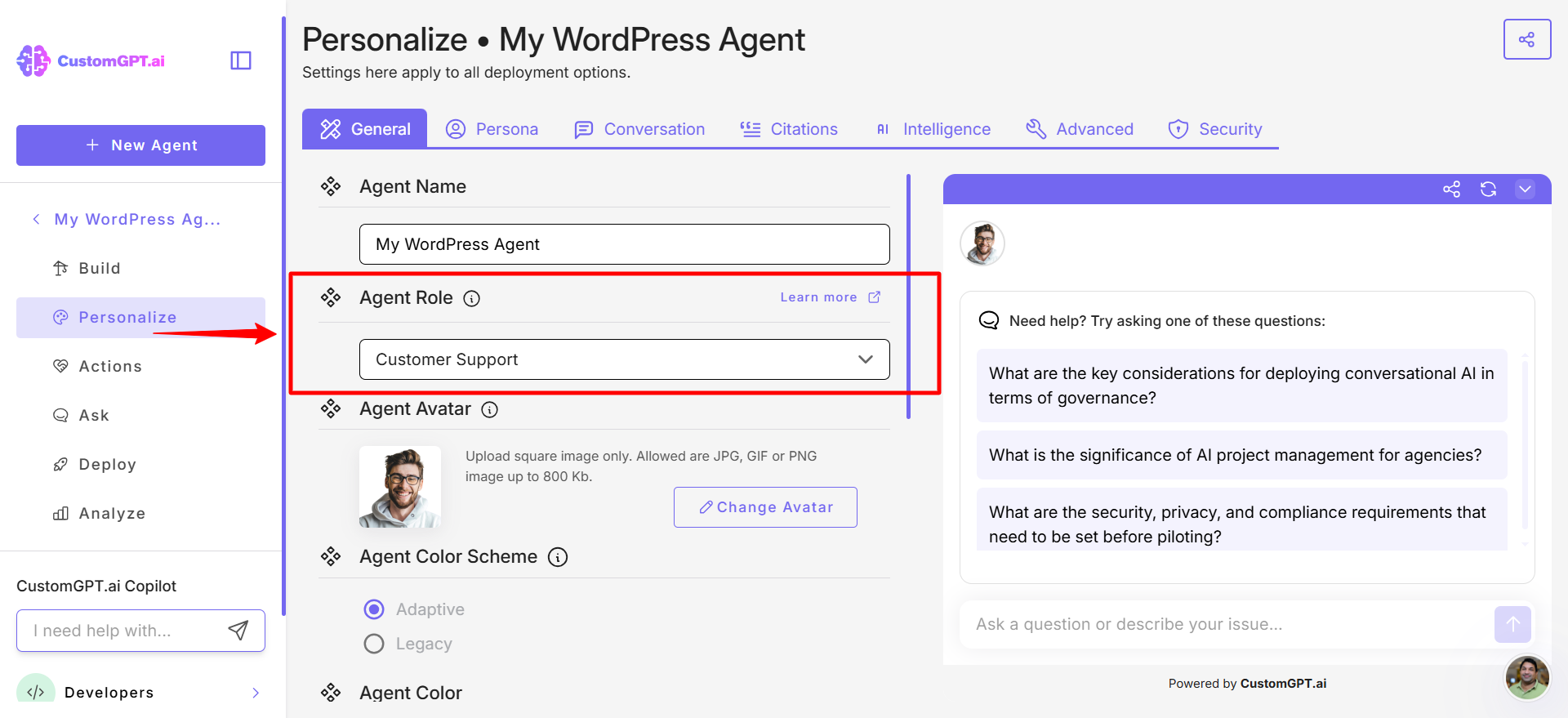Click the chat bubble icon near Need help

pos(989,320)
